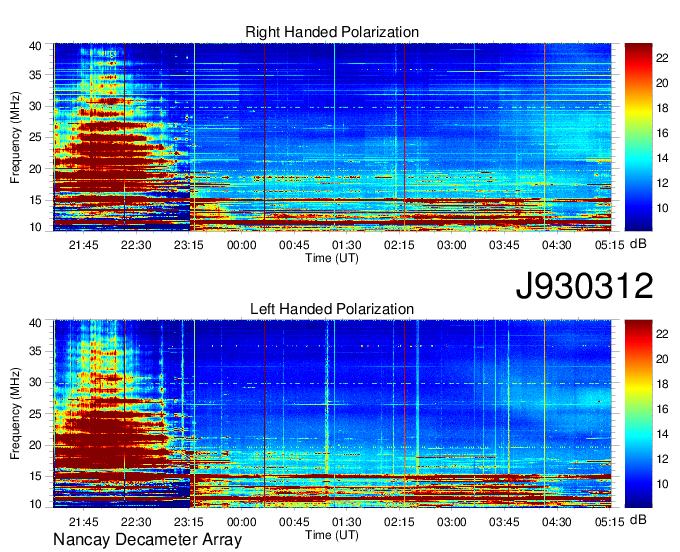
Task: Click the 40 MHz tick on Right Handed plot
Action: (x=35, y=46)
